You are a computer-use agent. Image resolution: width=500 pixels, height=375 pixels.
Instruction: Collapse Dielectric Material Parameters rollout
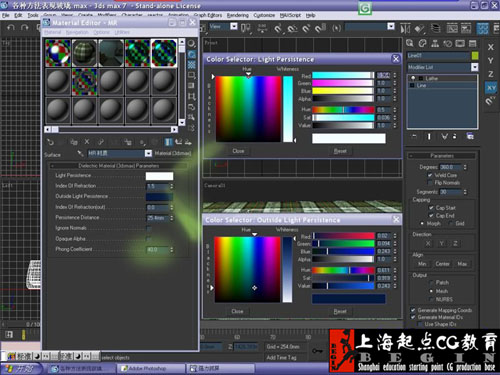118,166
